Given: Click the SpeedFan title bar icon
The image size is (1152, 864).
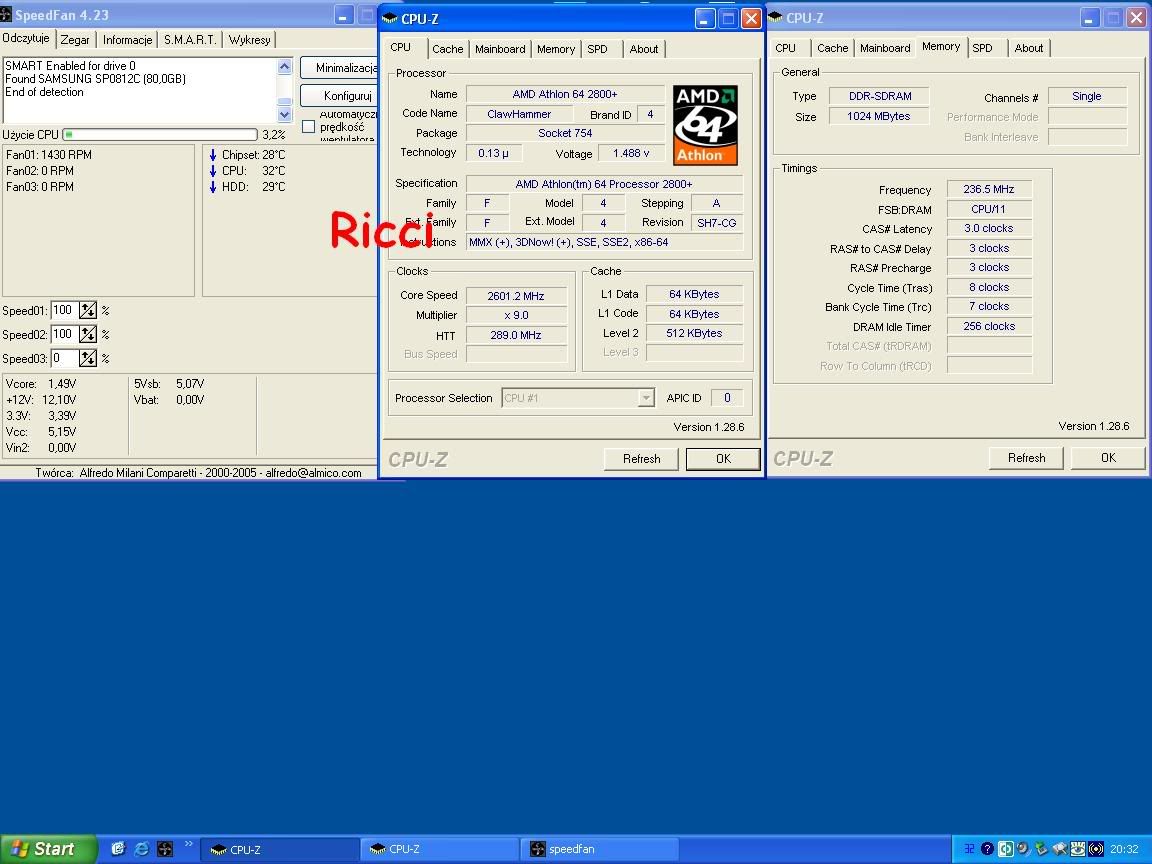Looking at the screenshot, I should [x=6, y=15].
